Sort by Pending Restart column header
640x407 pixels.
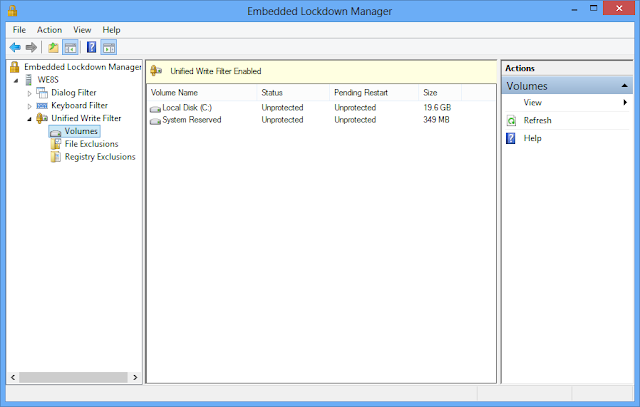pyautogui.click(x=374, y=93)
